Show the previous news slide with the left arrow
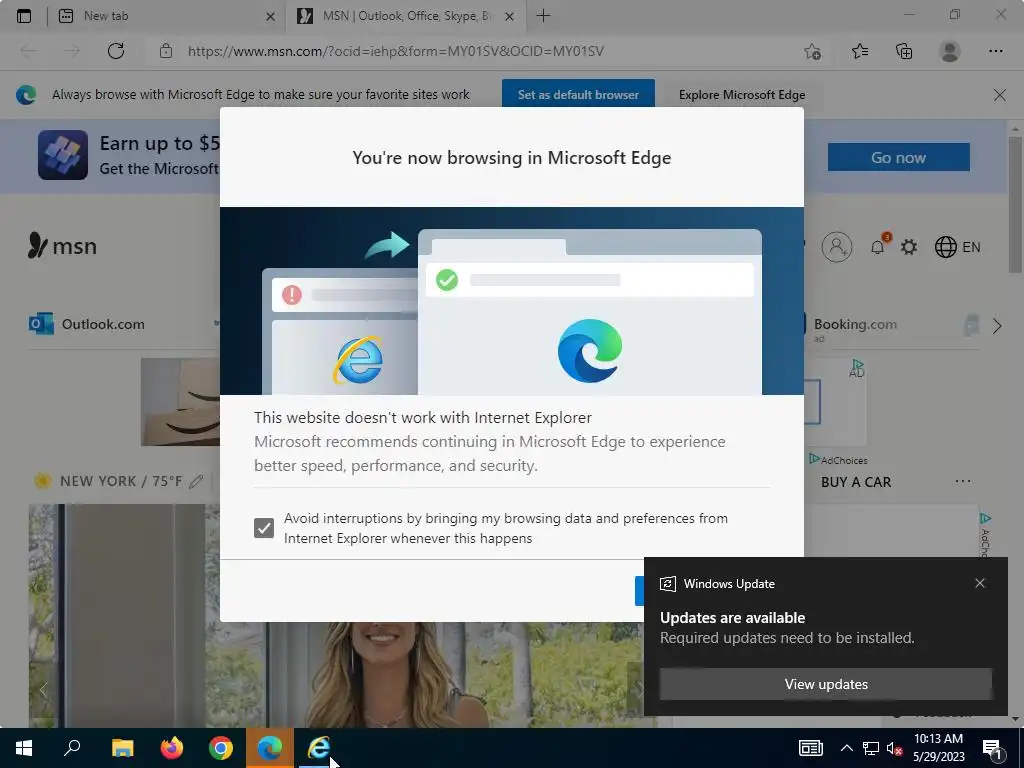This screenshot has height=768, width=1024. tap(44, 690)
